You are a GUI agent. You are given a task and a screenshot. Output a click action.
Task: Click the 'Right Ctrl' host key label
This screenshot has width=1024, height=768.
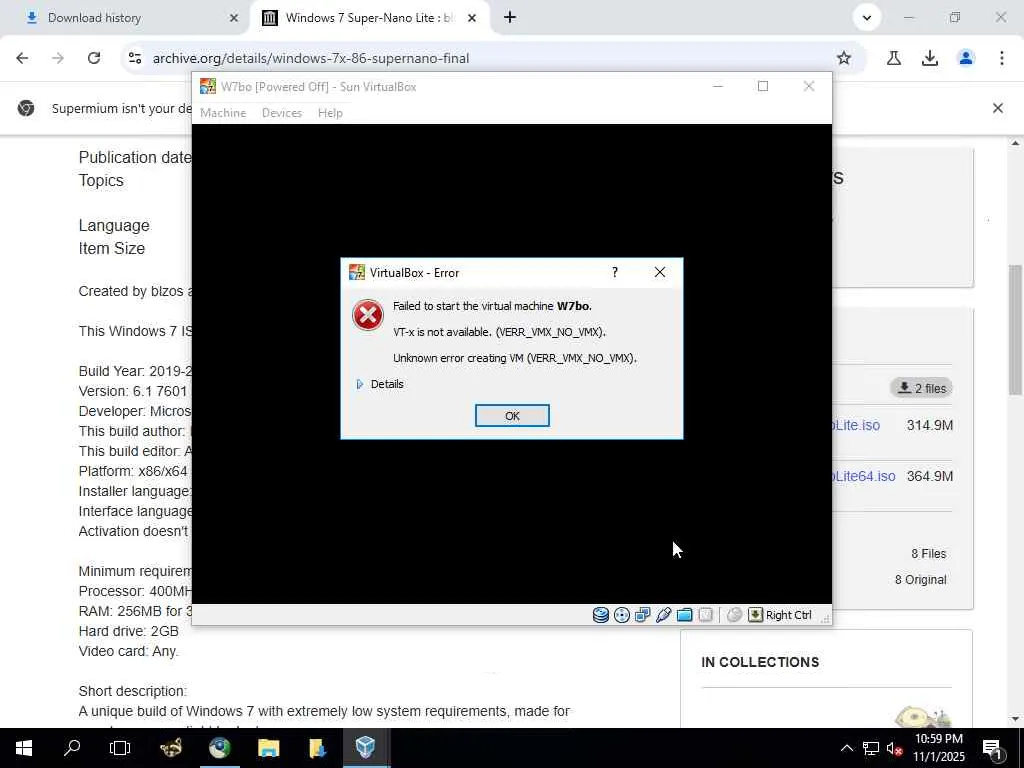coord(788,615)
